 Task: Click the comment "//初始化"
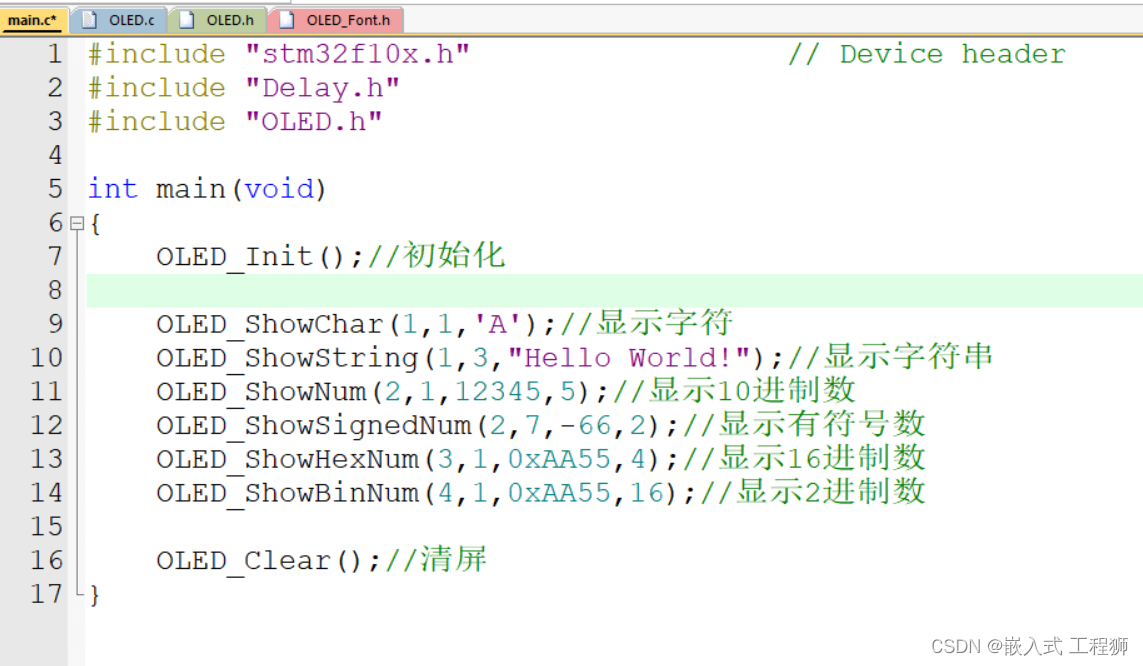[x=436, y=256]
